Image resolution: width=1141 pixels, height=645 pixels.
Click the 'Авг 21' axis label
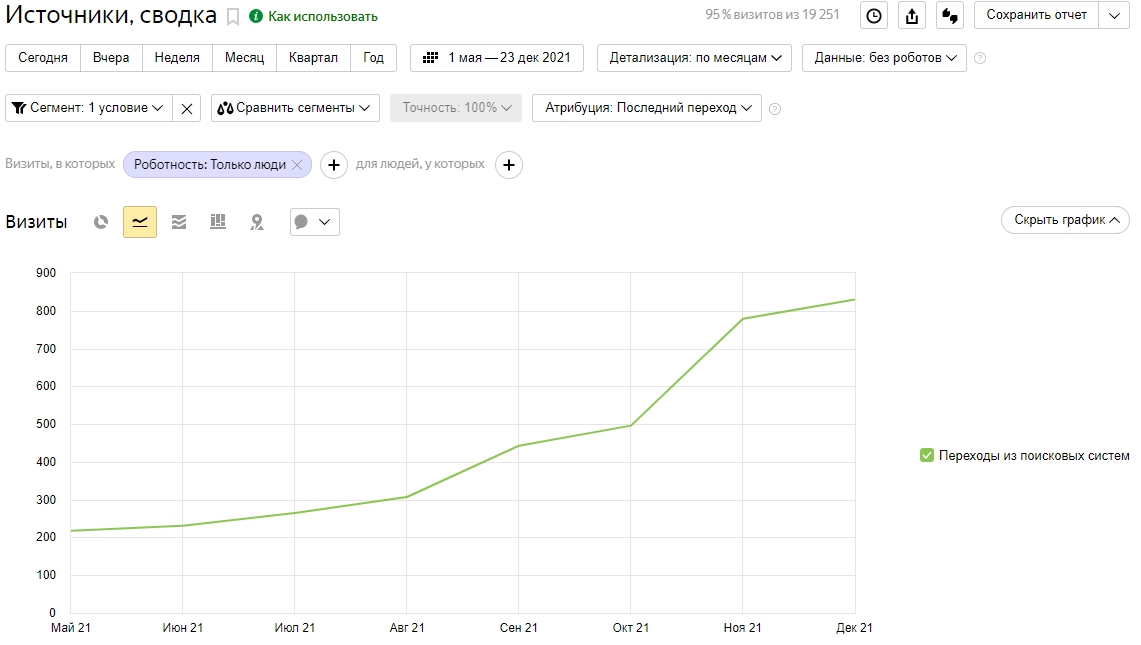click(x=407, y=628)
